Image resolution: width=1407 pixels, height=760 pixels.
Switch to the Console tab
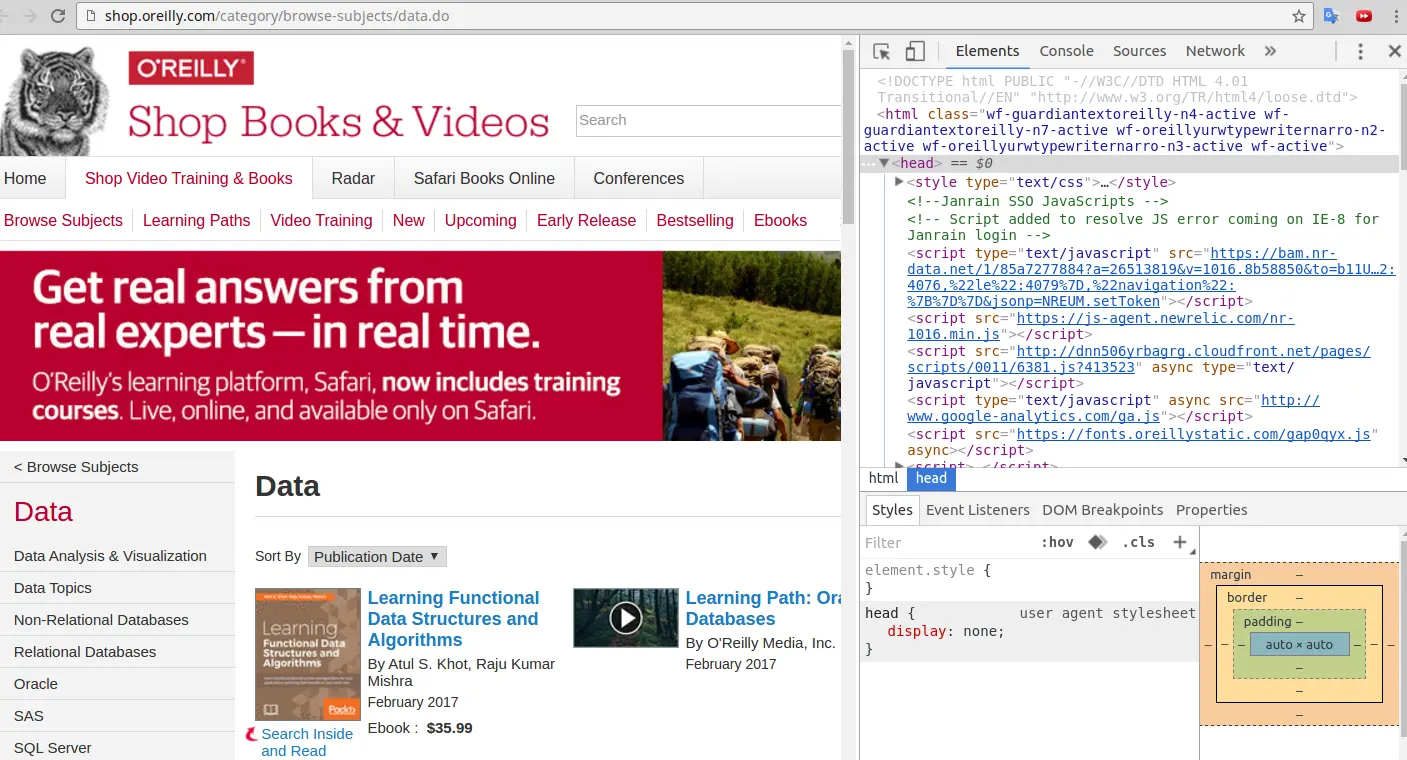[1066, 51]
